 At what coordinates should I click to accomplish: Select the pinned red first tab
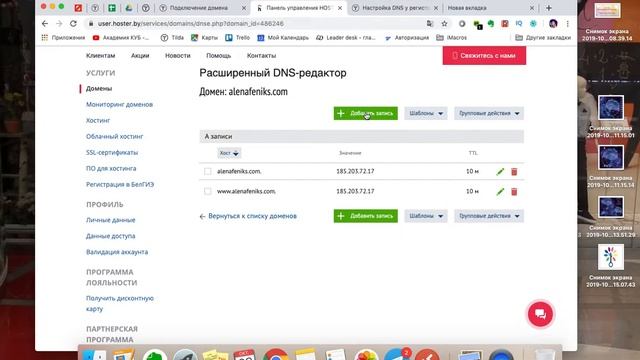click(x=78, y=8)
